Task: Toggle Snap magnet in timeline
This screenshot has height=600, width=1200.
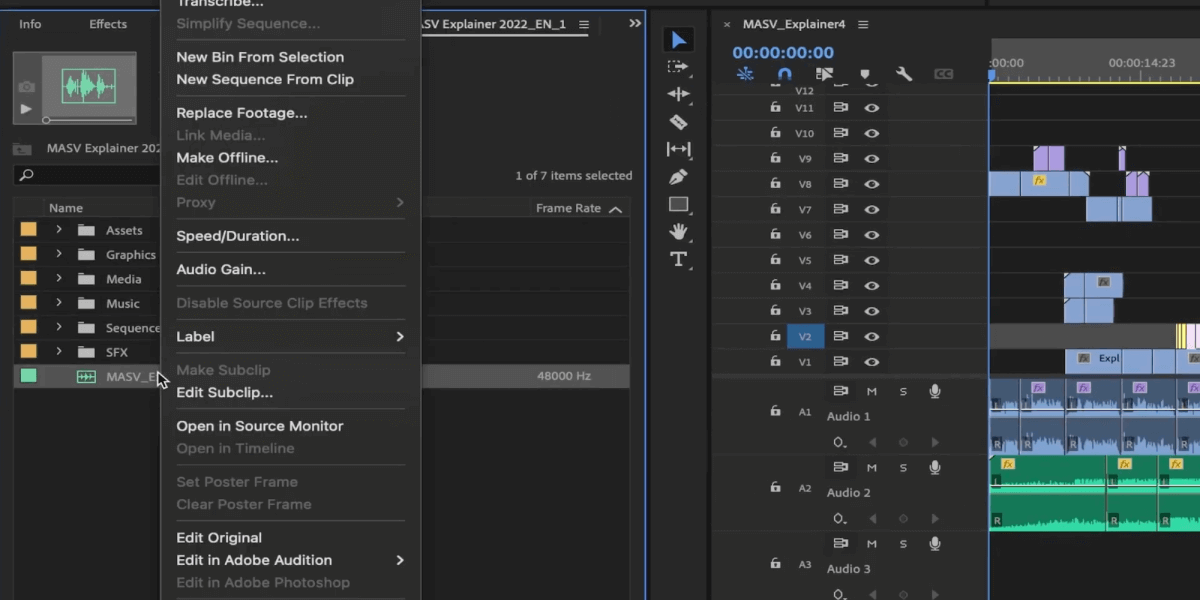Action: (785, 74)
